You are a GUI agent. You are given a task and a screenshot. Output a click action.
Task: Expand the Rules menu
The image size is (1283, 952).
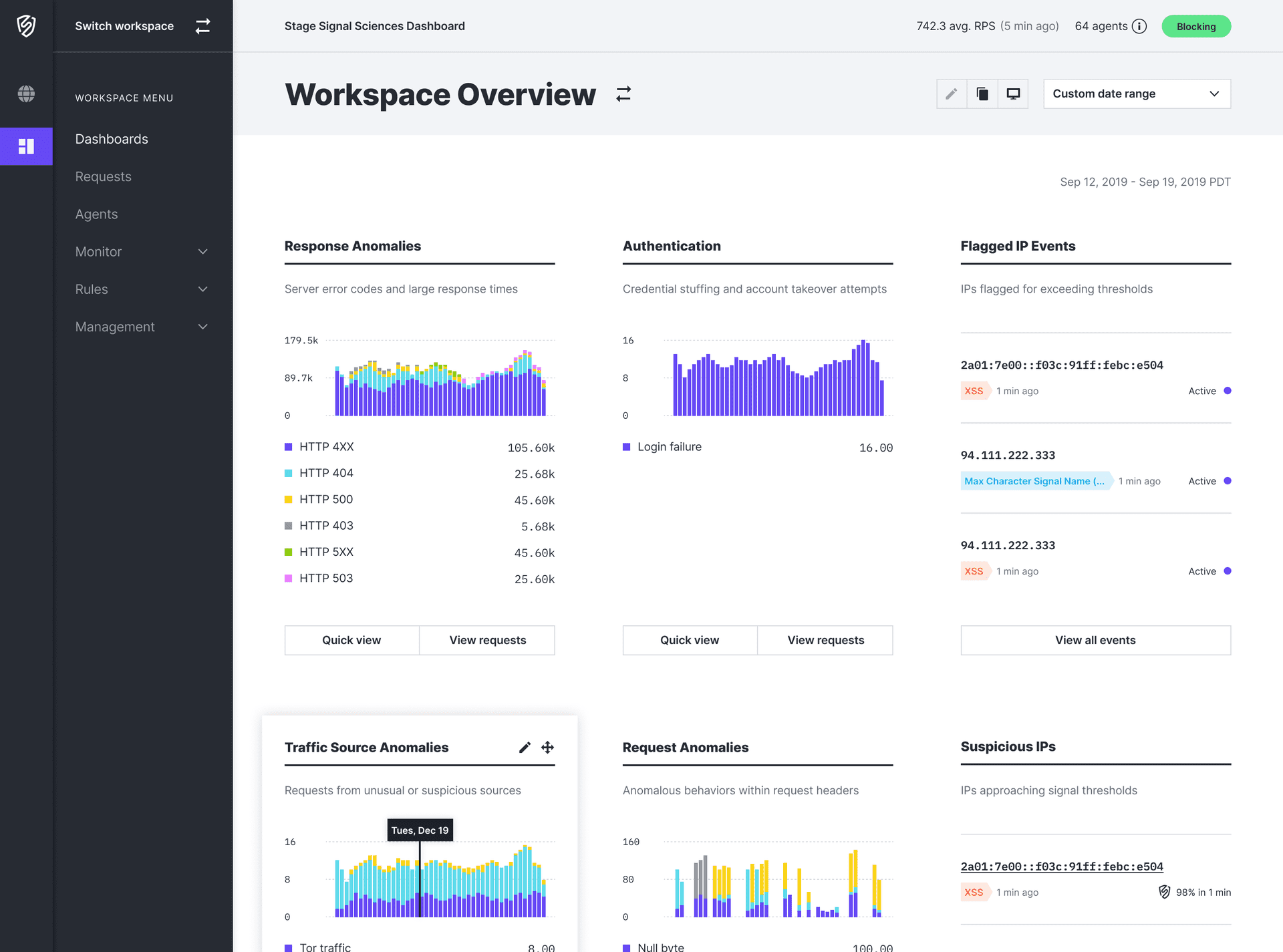point(142,289)
